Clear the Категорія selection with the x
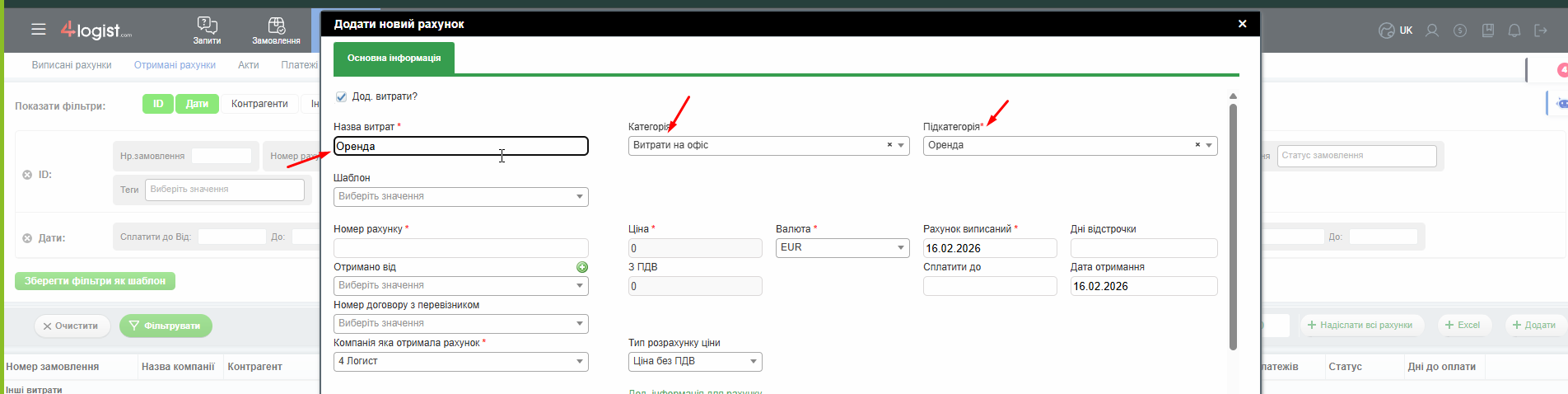This screenshot has height=394, width=1568. pos(889,145)
